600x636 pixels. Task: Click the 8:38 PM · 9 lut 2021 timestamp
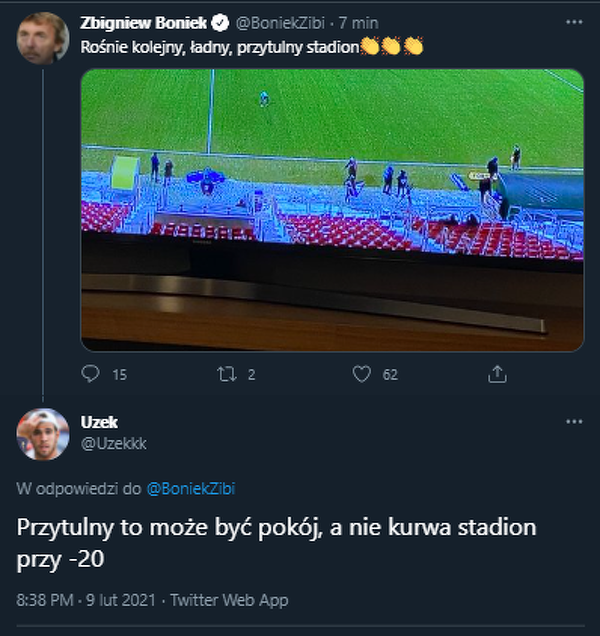click(x=84, y=600)
